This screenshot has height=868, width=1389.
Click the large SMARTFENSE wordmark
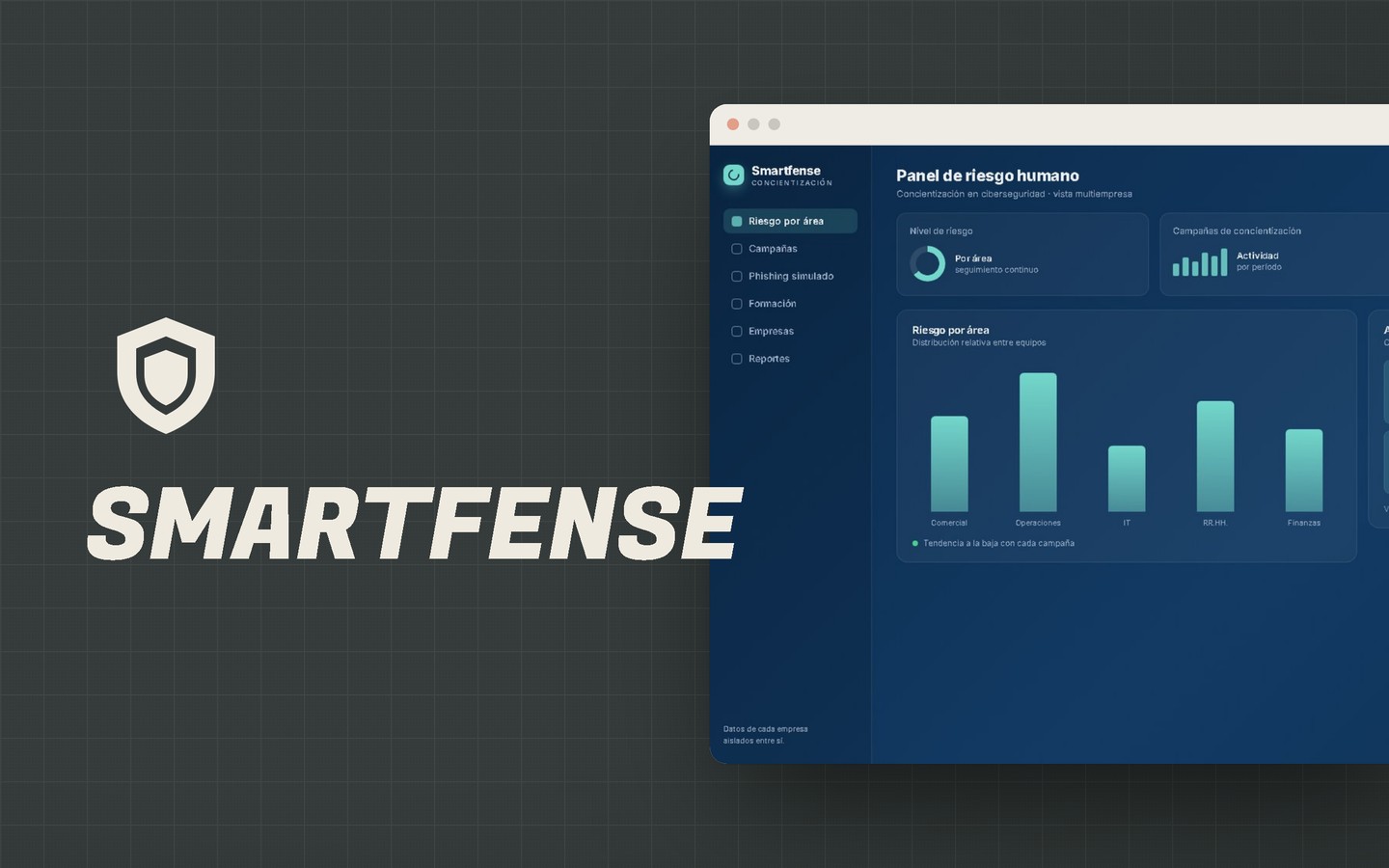[415, 523]
